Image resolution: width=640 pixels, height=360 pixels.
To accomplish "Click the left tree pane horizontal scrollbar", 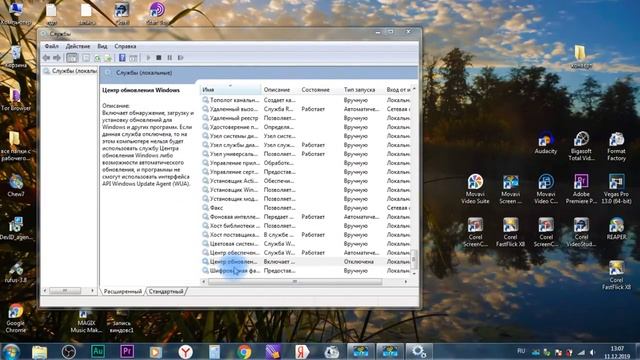I will point(65,291).
